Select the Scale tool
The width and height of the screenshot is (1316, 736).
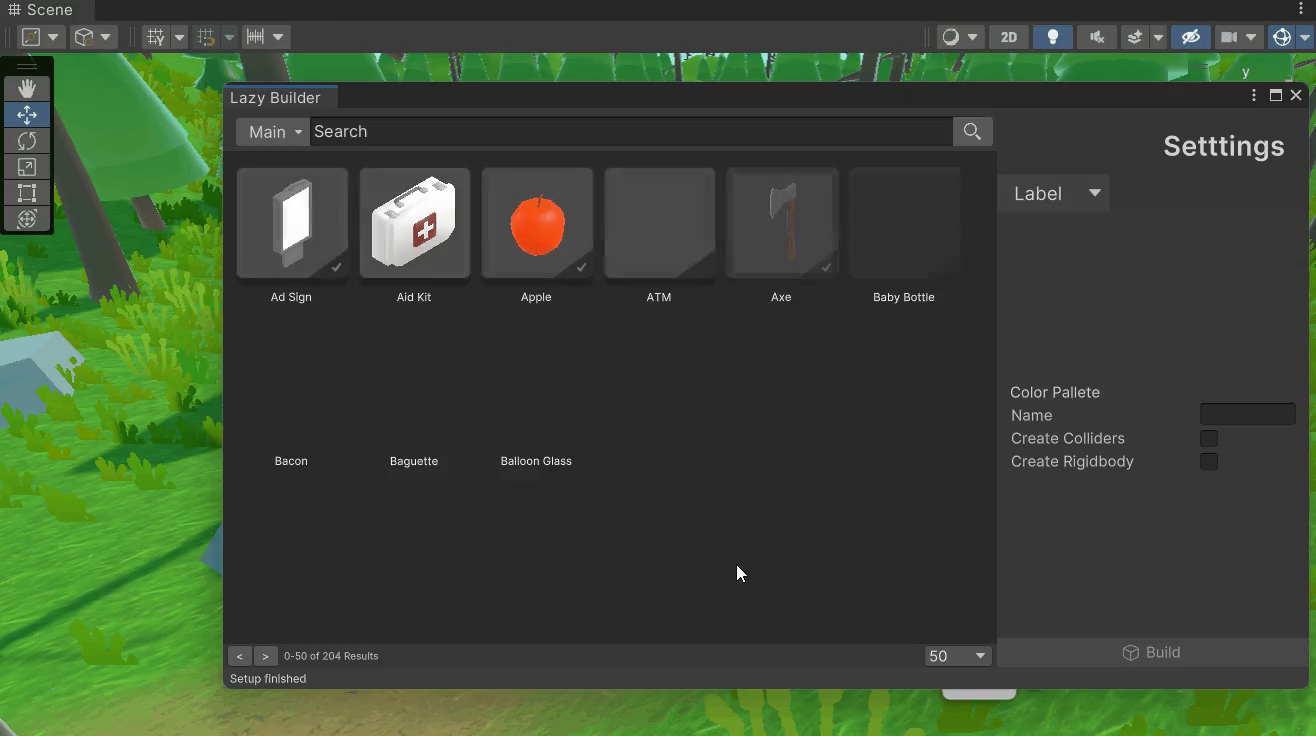[x=27, y=167]
